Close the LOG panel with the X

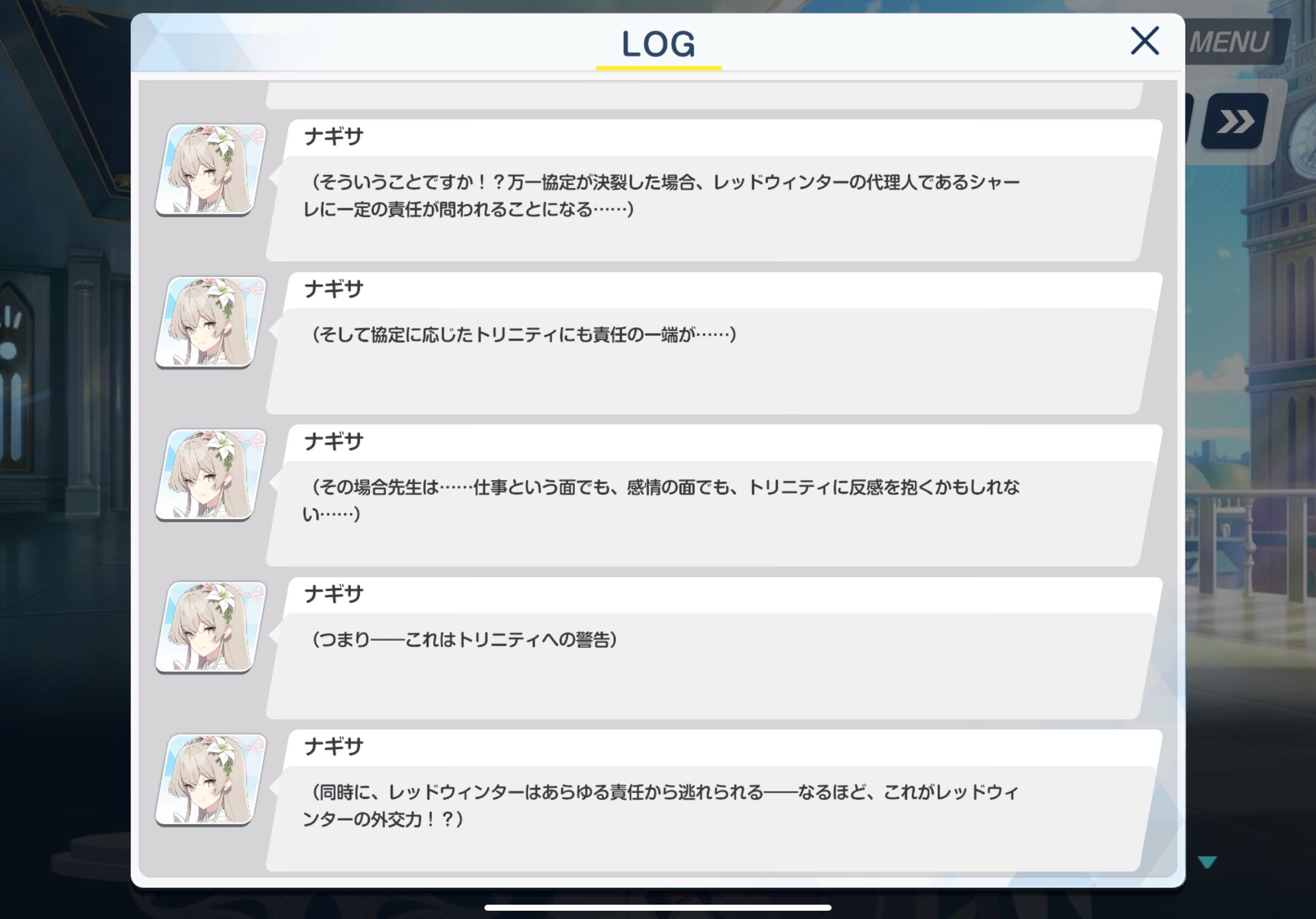[1145, 41]
